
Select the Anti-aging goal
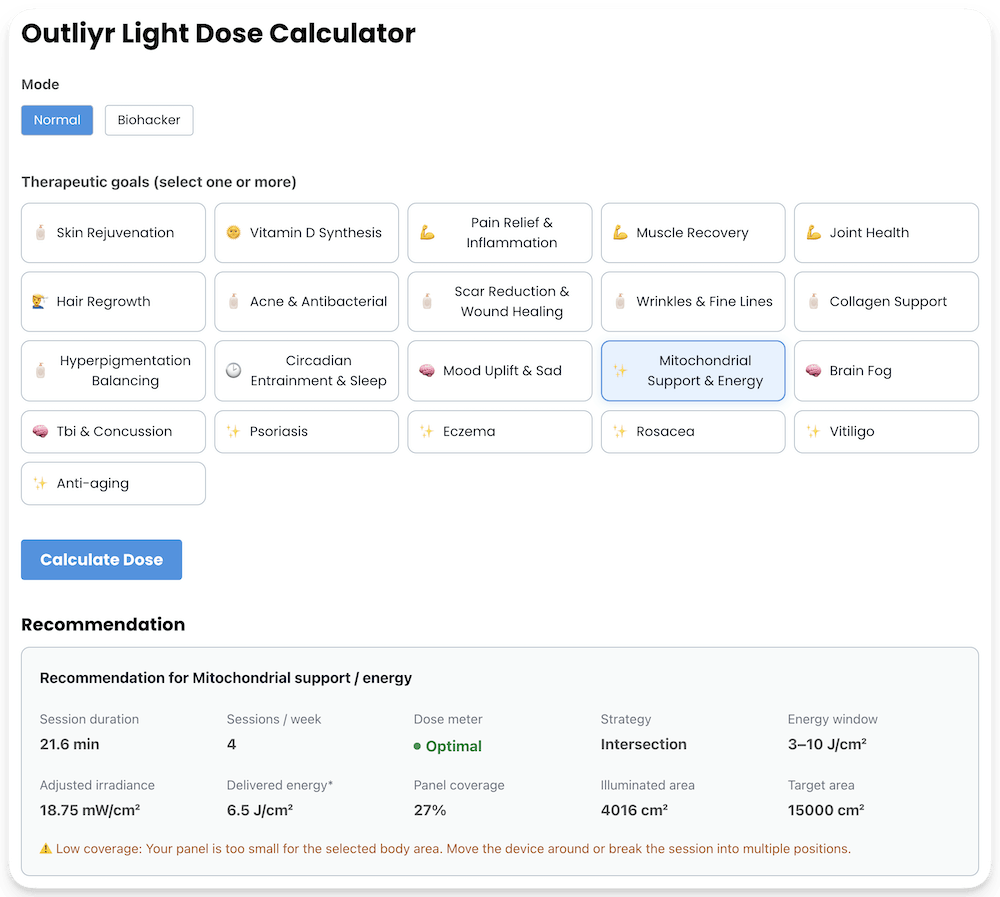[112, 483]
